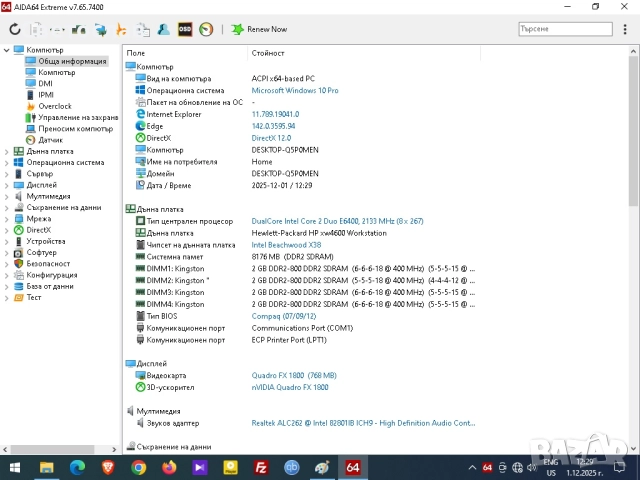The image size is (640, 480).
Task: Click the vertical scrollbar of the details pane
Action: coord(633,131)
